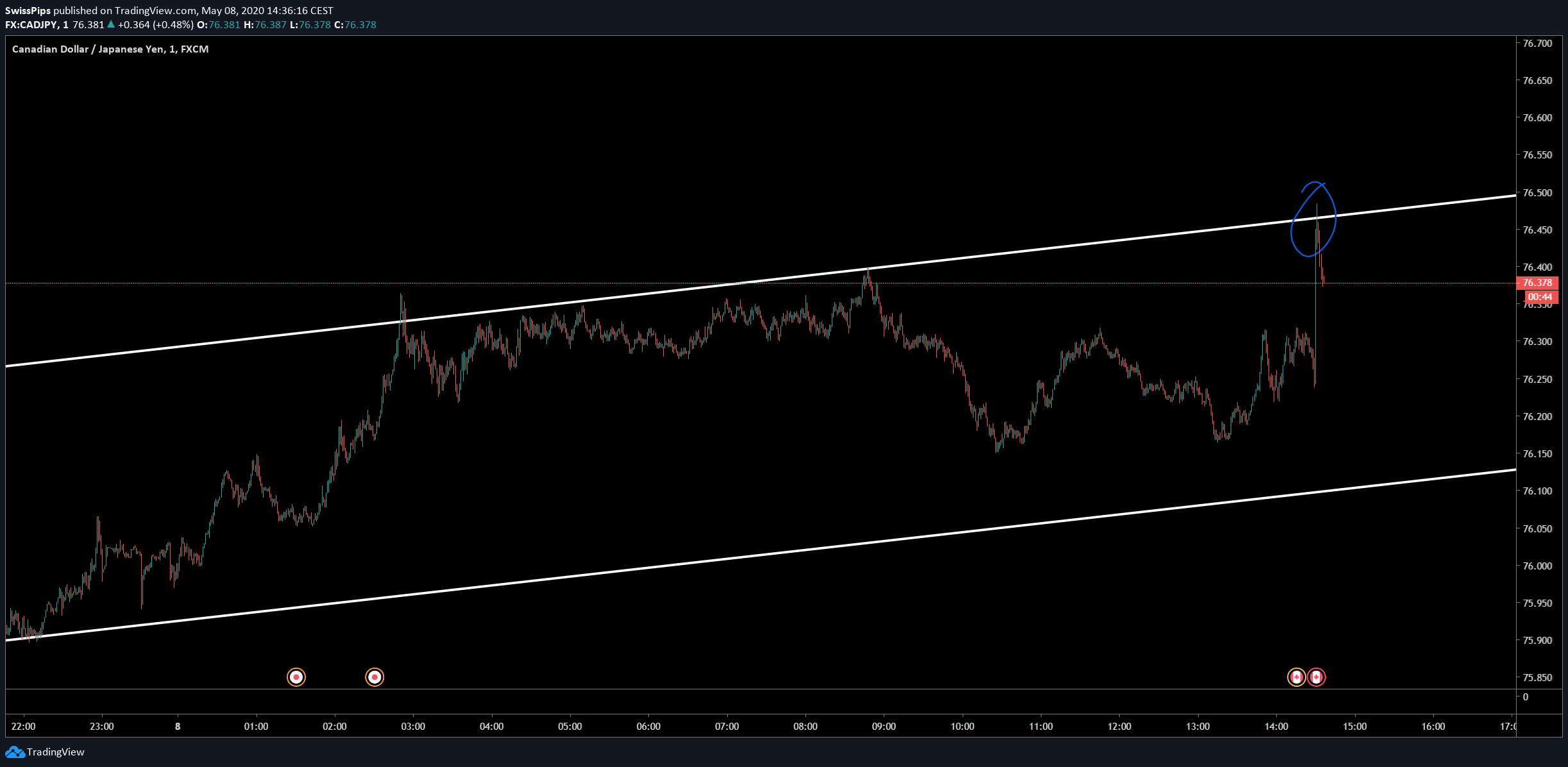This screenshot has width=1568, height=767.
Task: Click the 76.700 price axis label
Action: pos(1537,43)
